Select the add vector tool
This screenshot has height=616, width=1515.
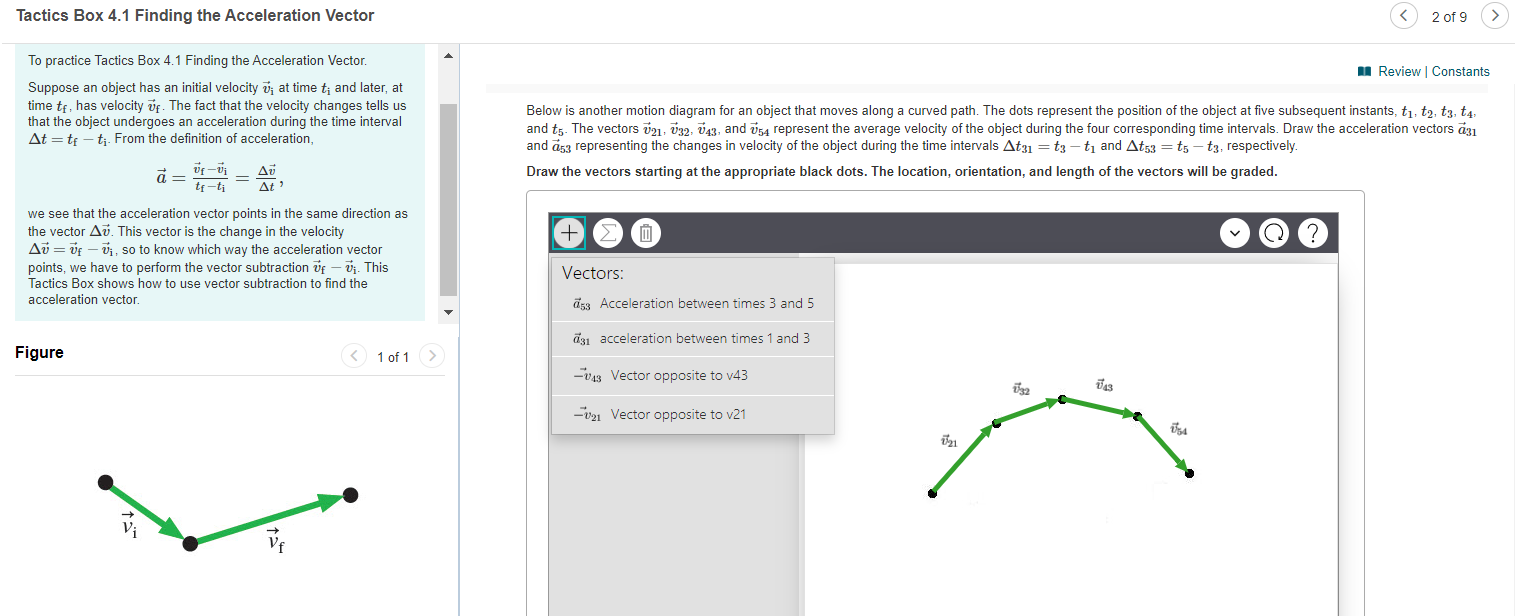click(x=568, y=232)
